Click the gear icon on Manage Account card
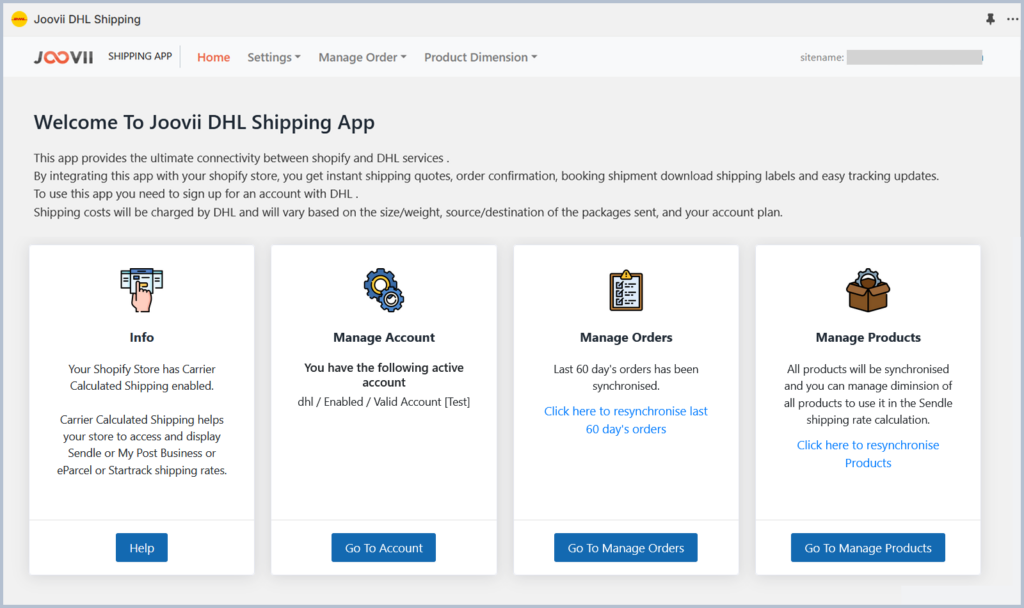Viewport: 1024px width, 608px height. pyautogui.click(x=383, y=290)
